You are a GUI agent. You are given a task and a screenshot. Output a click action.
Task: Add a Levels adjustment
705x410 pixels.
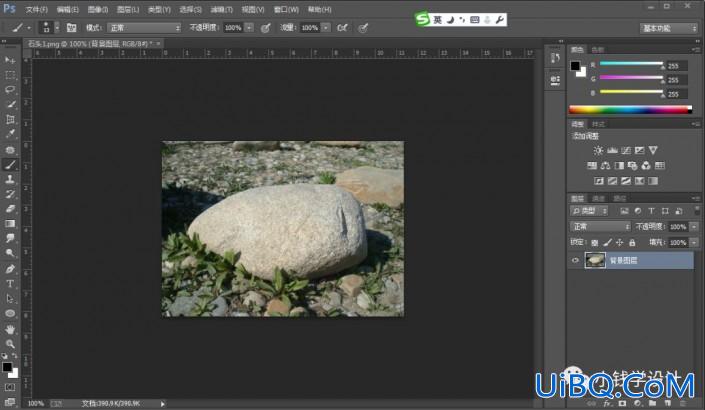612,150
